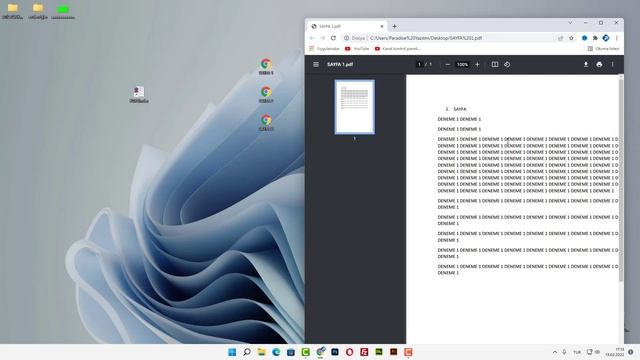Open the Okuma listesi reading list

(603, 49)
